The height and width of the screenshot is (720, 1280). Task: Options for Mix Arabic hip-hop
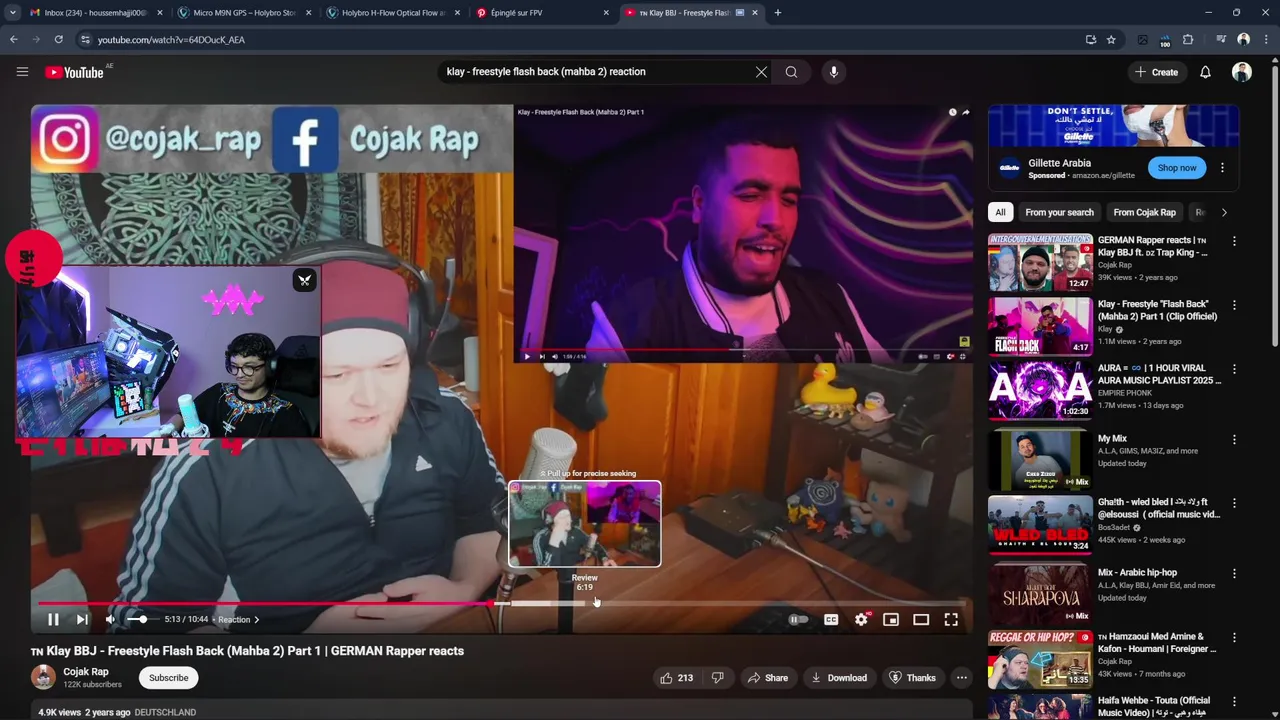[x=1234, y=573]
